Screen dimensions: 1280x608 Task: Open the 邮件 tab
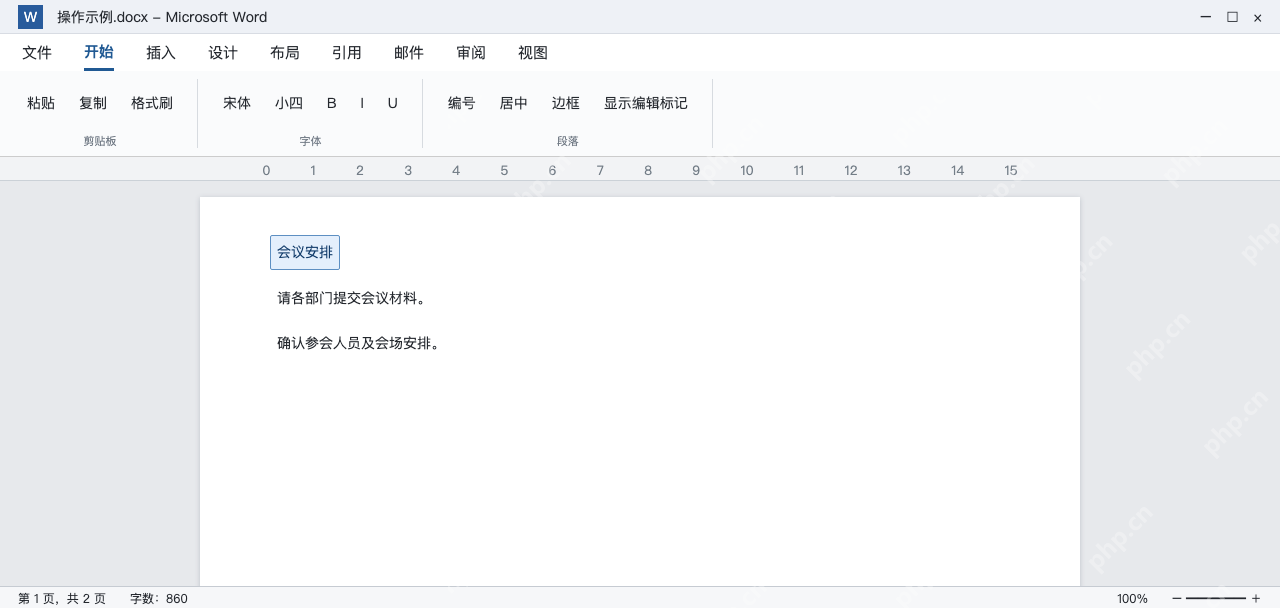[409, 53]
